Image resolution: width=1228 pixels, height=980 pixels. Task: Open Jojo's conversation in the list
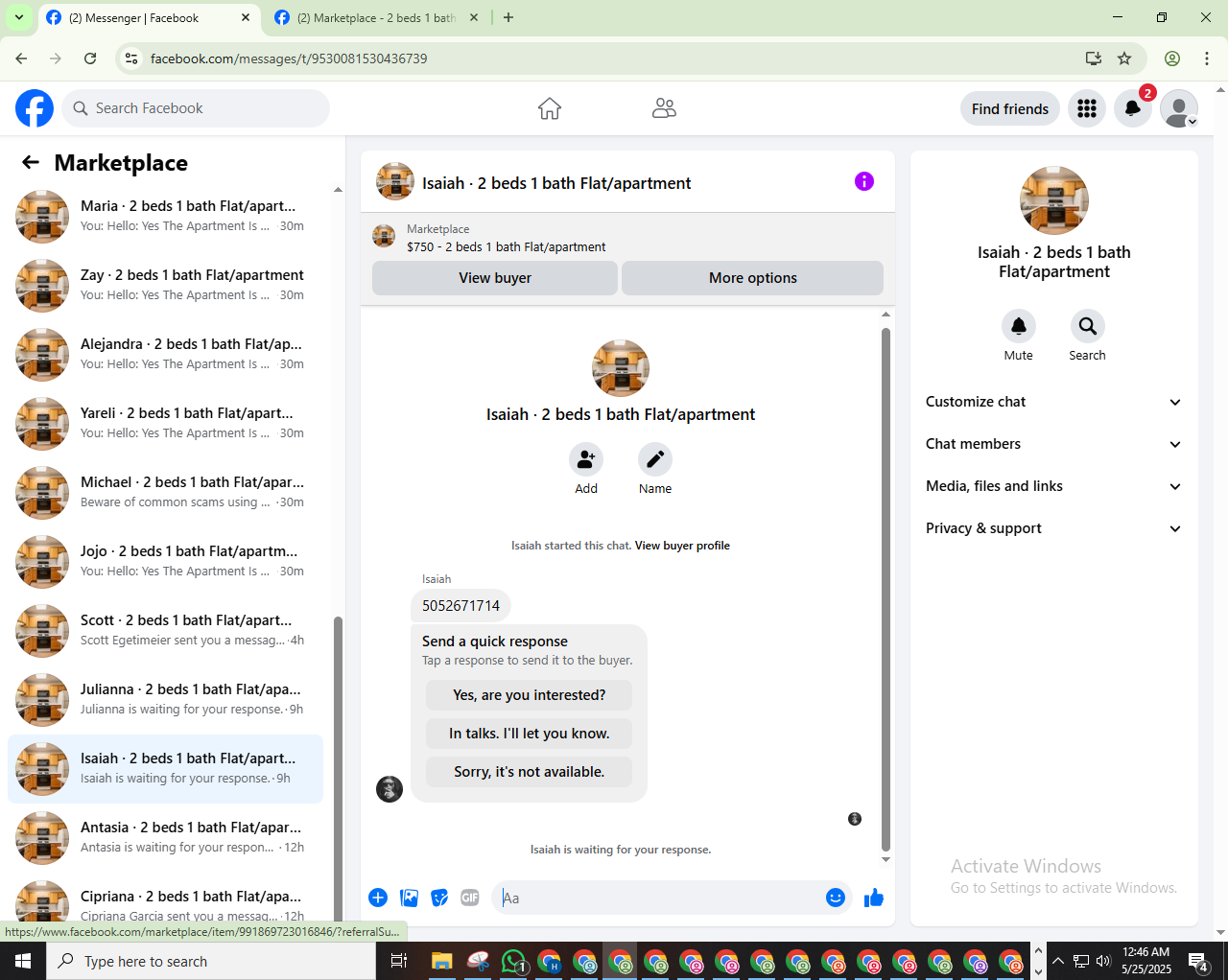(165, 562)
